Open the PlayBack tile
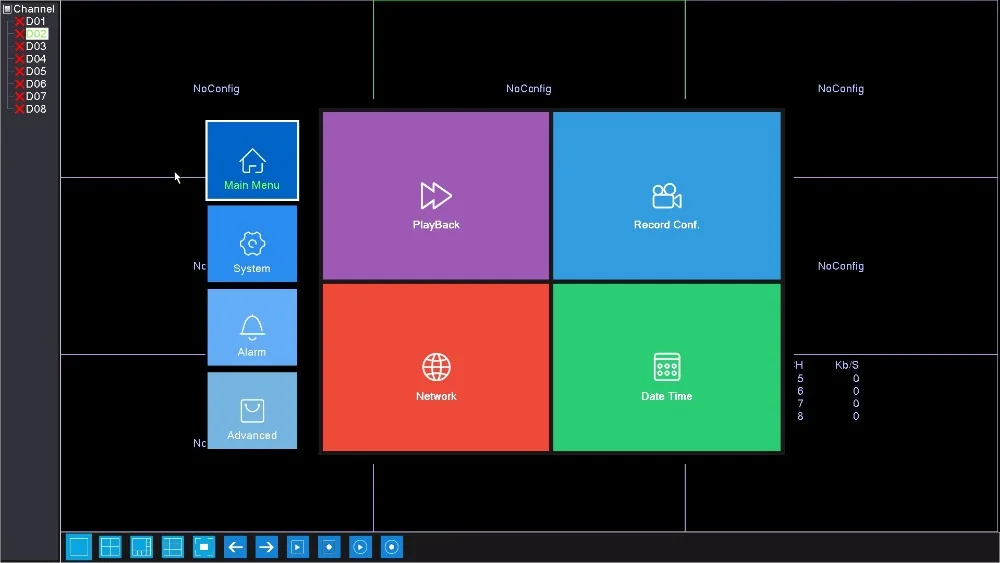Image resolution: width=1000 pixels, height=563 pixels. [436, 196]
